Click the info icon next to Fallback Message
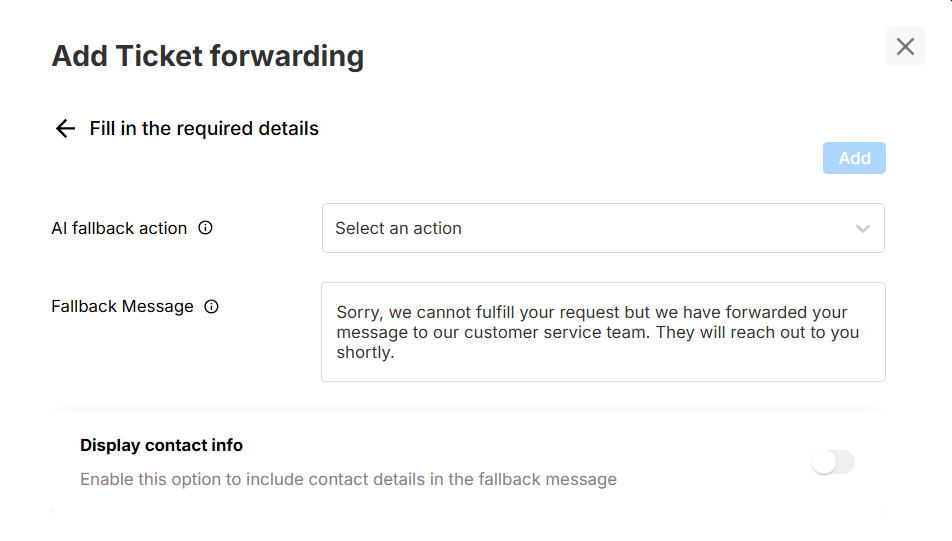The image size is (952, 541). (x=211, y=307)
